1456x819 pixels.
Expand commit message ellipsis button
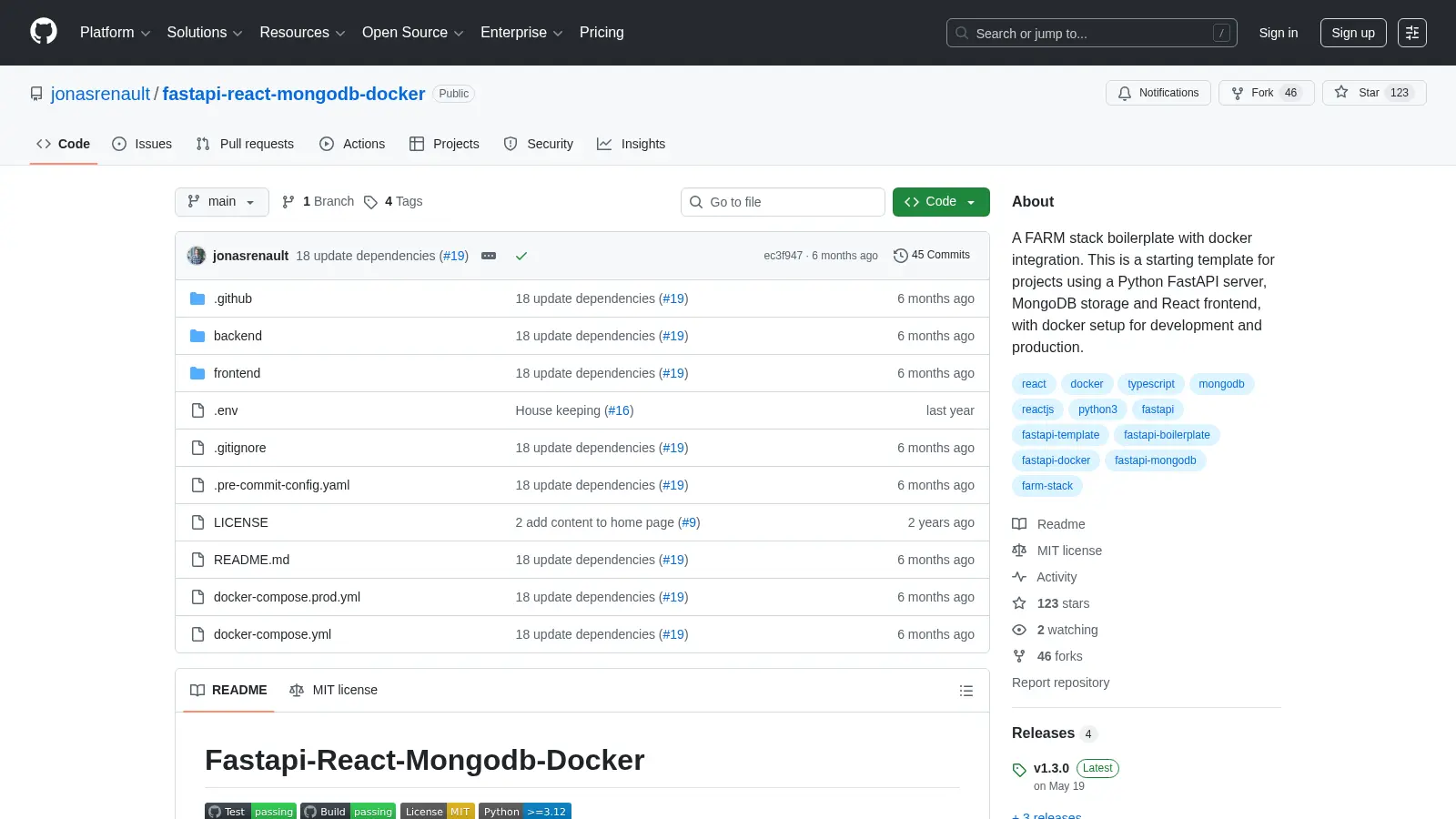pyautogui.click(x=489, y=256)
